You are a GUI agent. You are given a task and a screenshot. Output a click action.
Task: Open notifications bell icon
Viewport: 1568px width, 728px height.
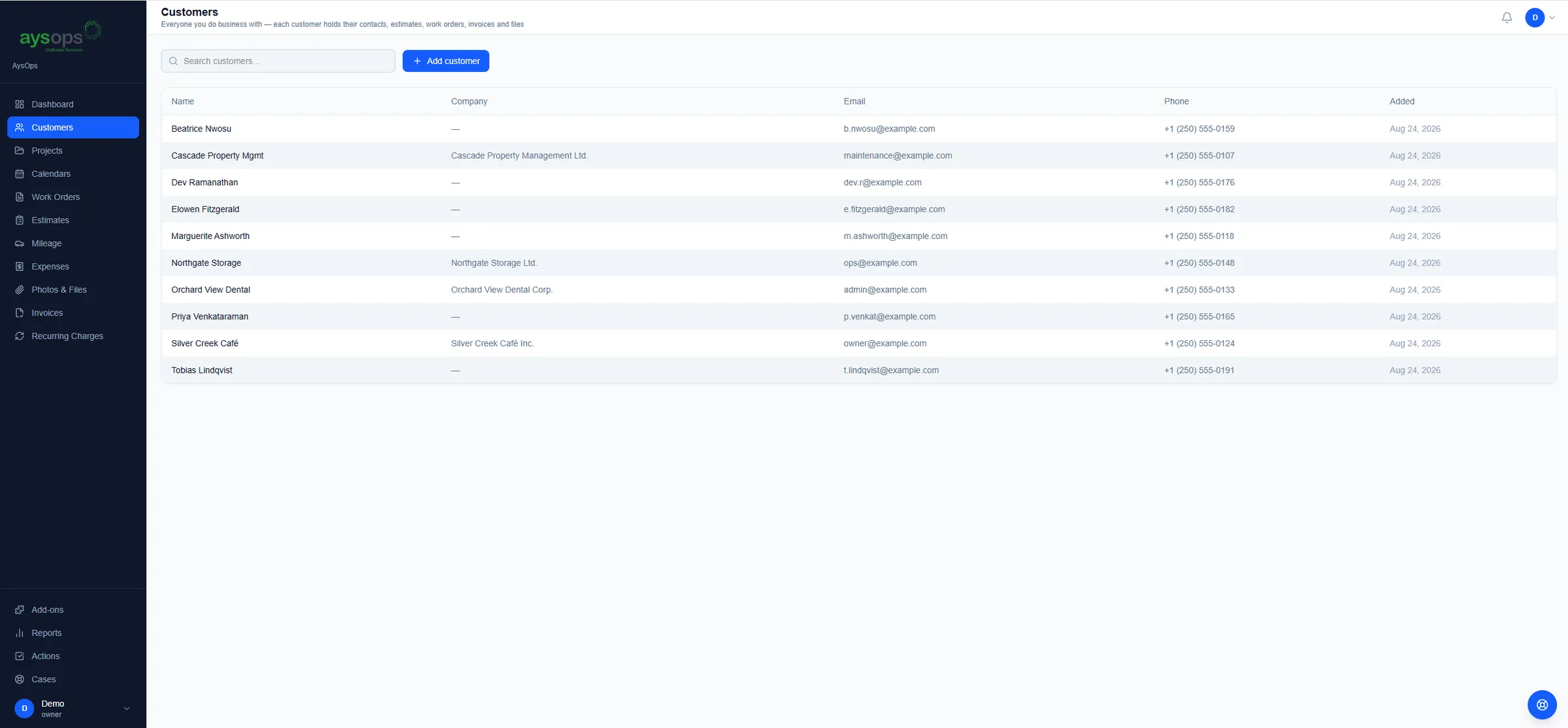1507,18
